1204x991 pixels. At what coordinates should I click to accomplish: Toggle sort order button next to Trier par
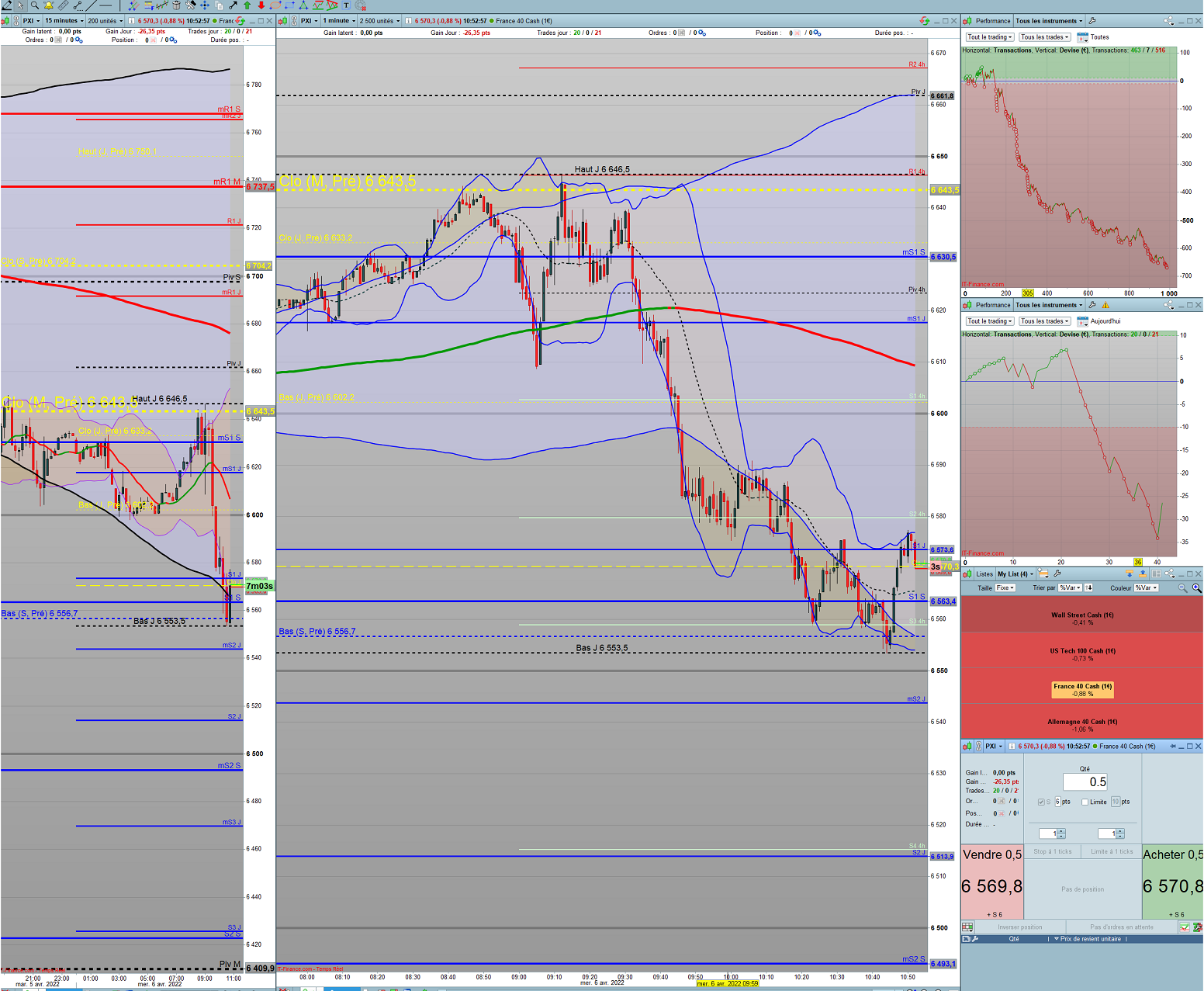[x=1088, y=587]
